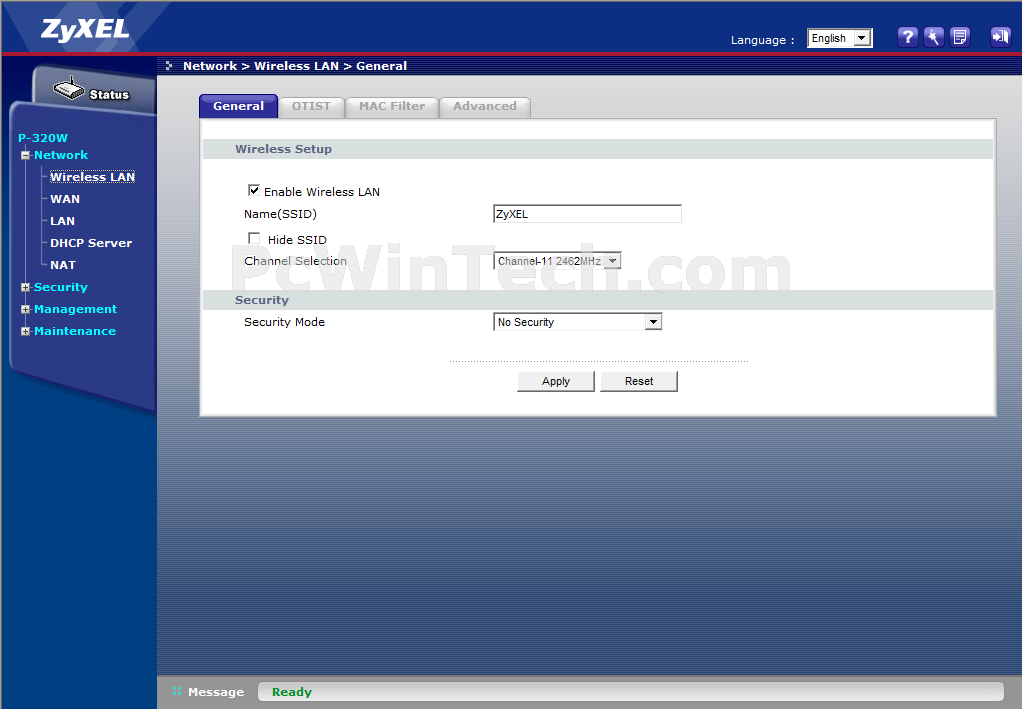Open the About notes icon
The width and height of the screenshot is (1022, 709).
click(959, 37)
